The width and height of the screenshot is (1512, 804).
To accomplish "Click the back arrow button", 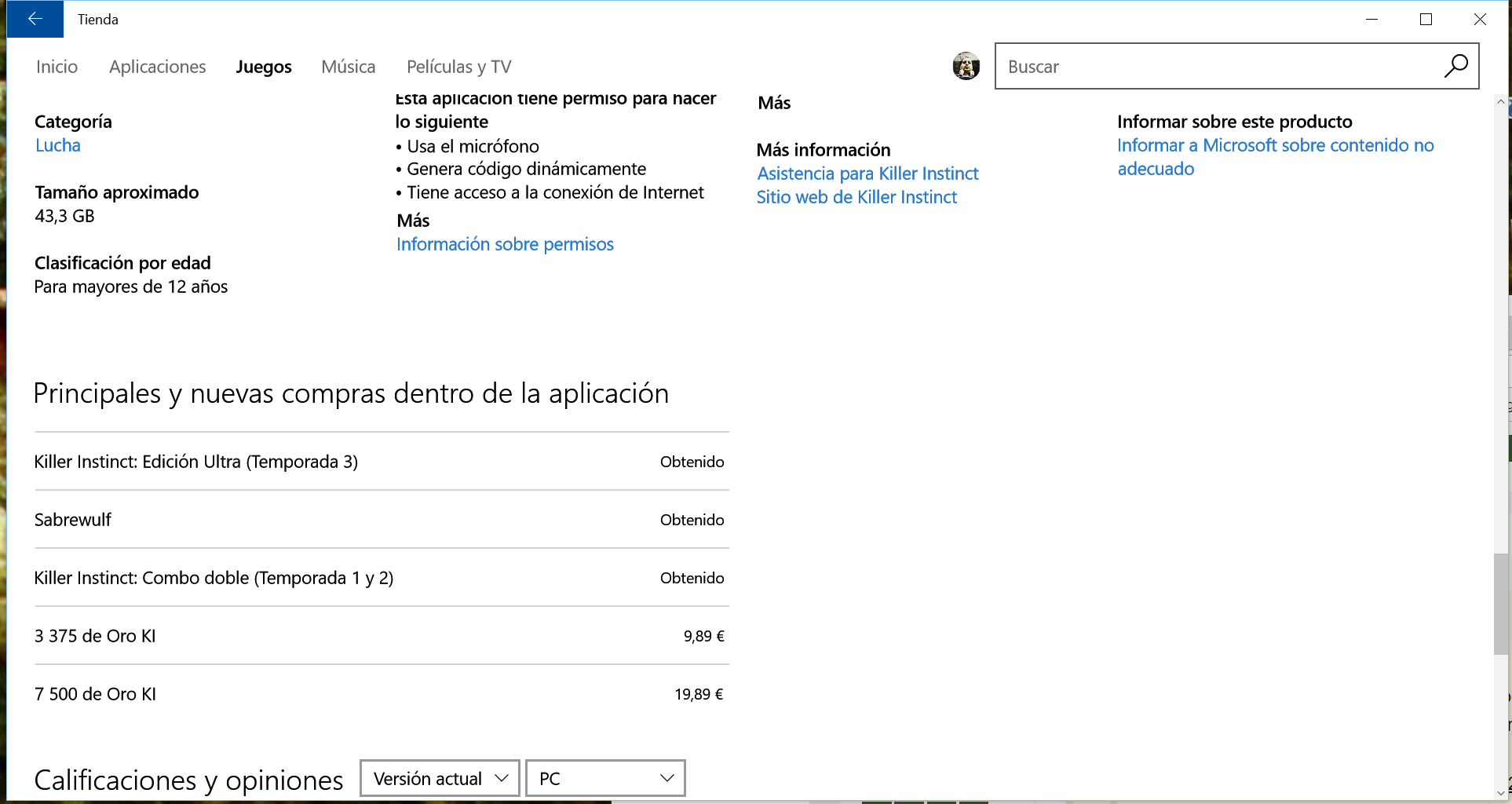I will [35, 19].
